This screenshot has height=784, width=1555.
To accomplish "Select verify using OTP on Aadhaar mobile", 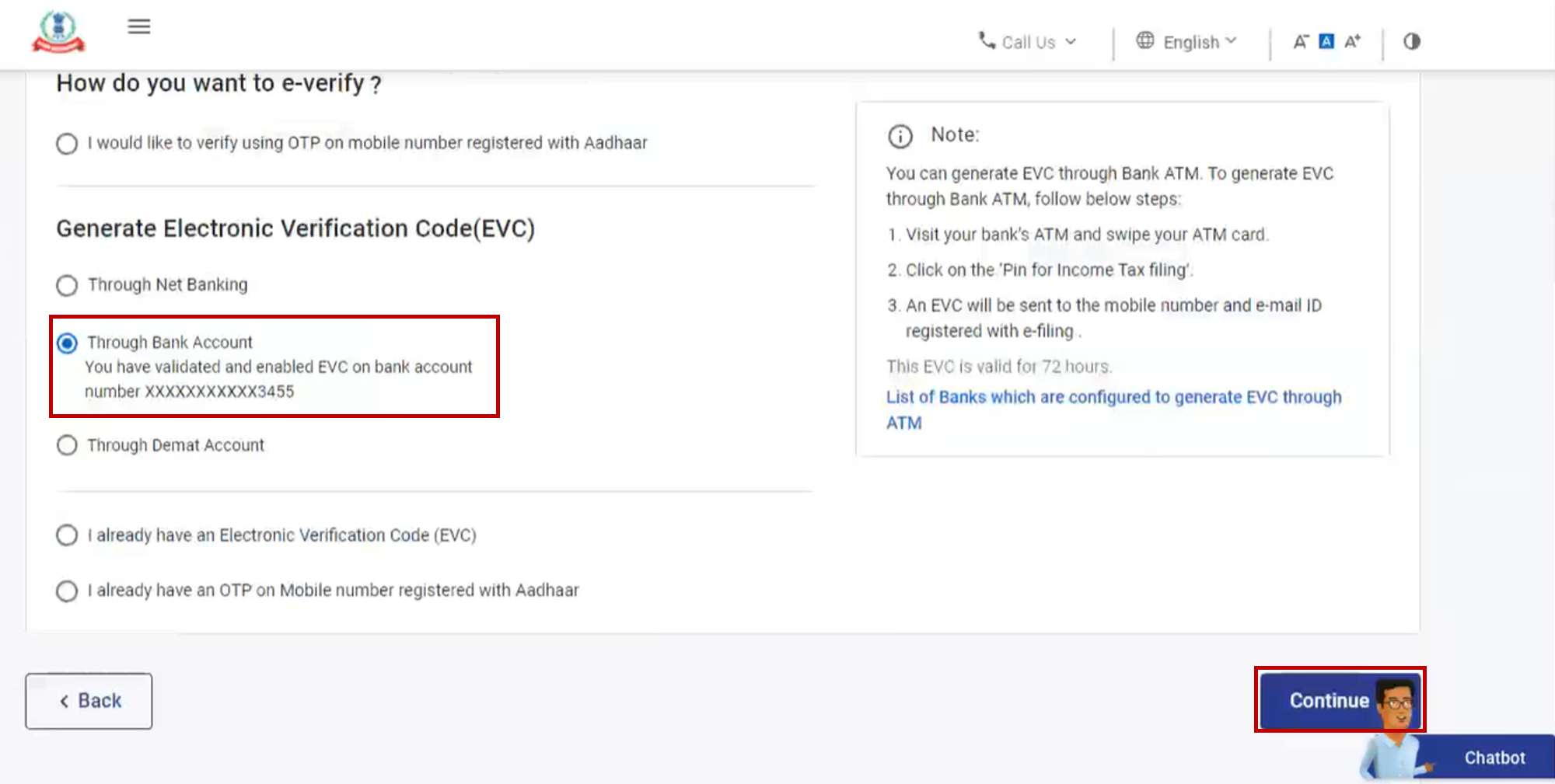I will 67,144.
